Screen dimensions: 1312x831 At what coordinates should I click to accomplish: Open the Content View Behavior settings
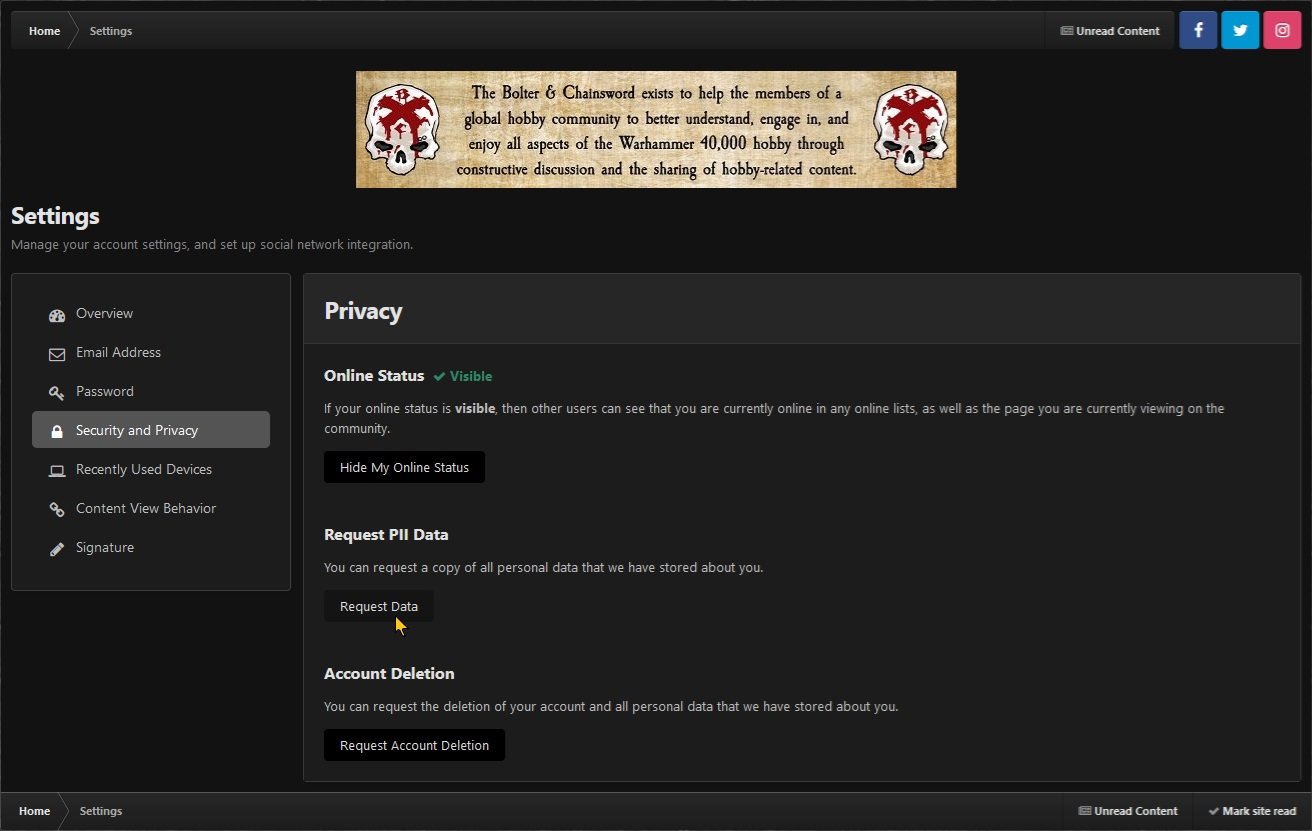pyautogui.click(x=146, y=509)
